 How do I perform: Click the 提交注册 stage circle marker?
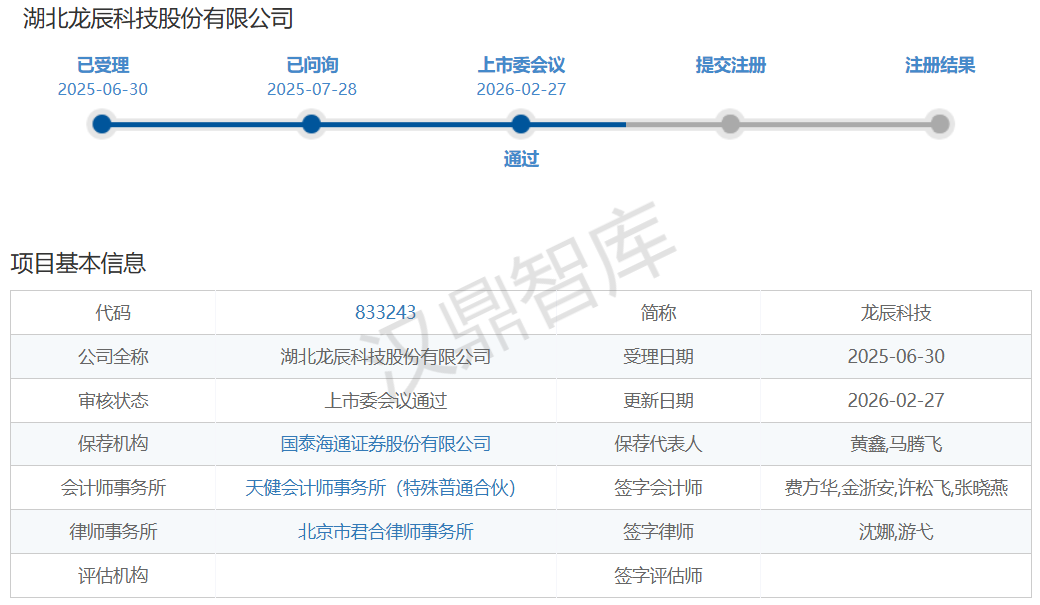pyautogui.click(x=730, y=124)
